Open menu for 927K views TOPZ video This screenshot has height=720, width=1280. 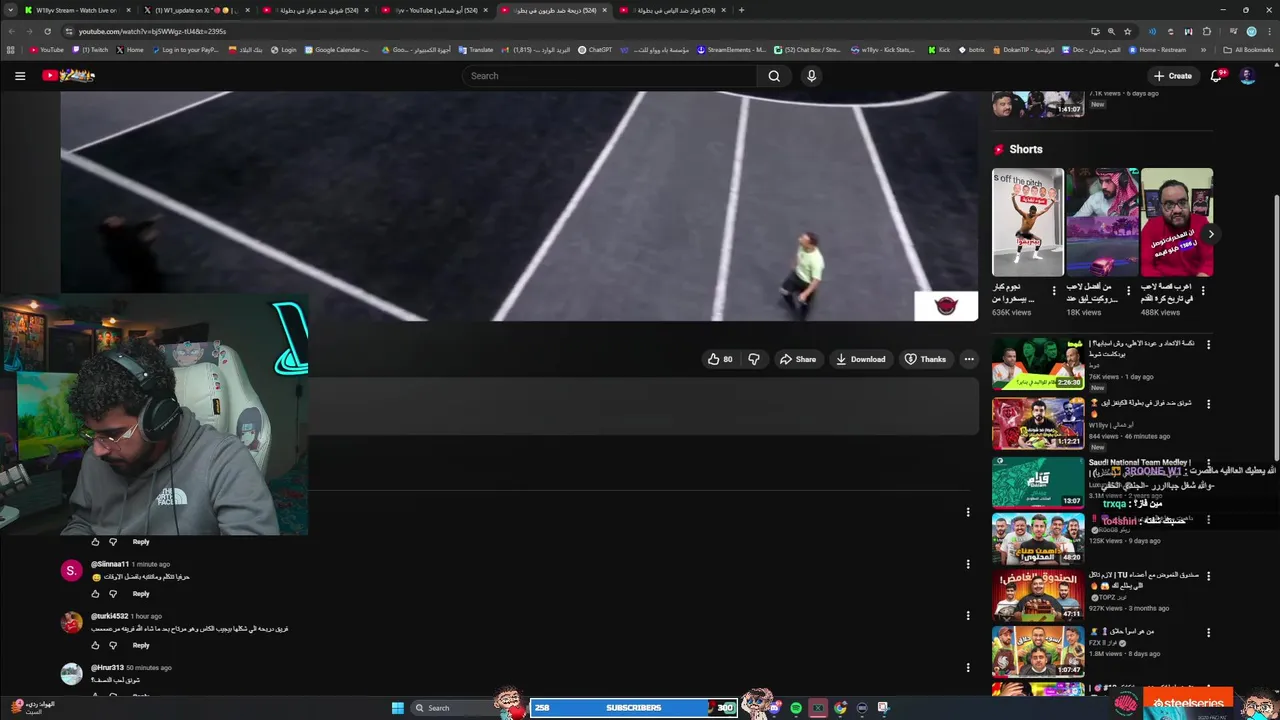tap(1208, 577)
